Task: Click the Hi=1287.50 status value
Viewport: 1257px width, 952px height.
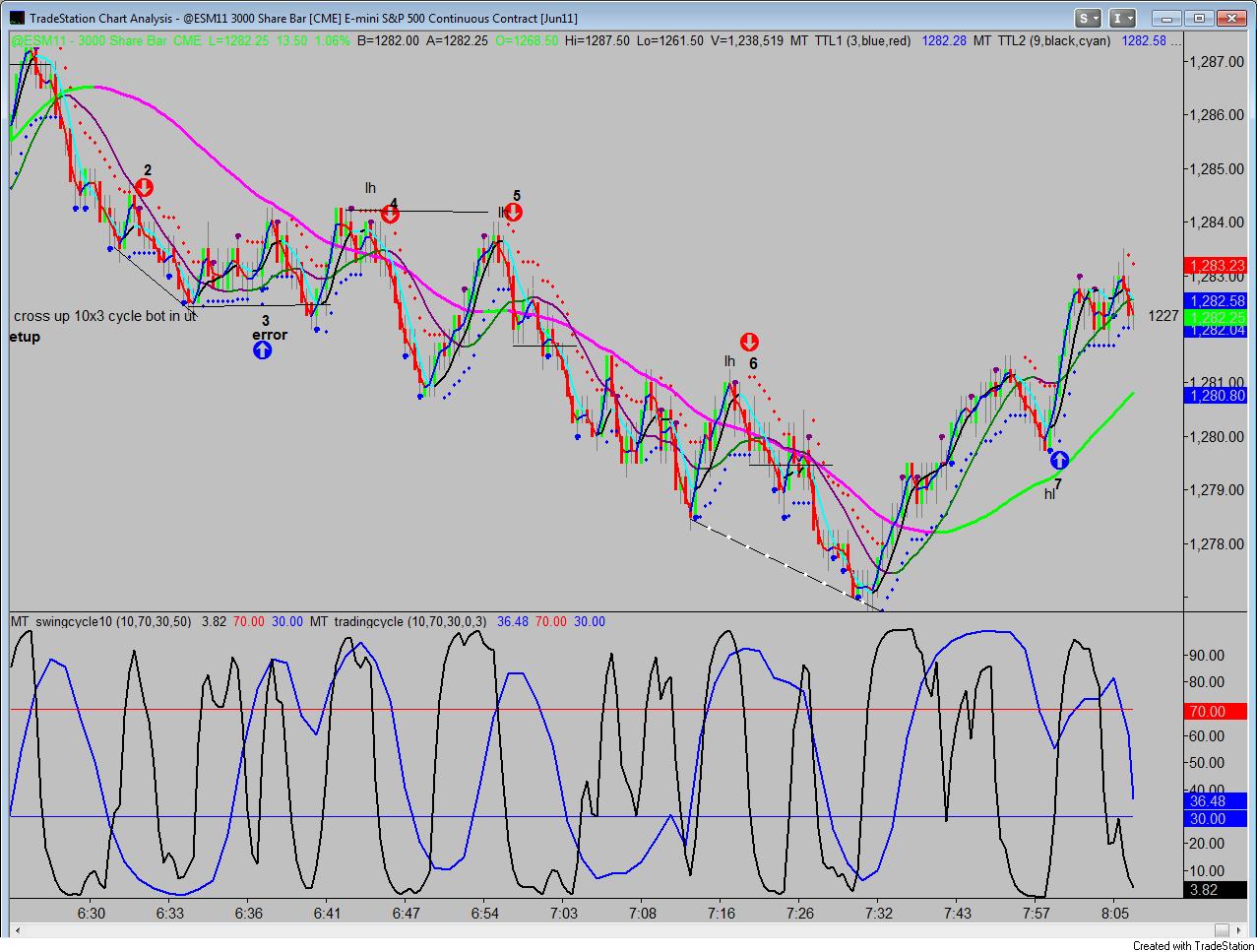Action: tap(597, 40)
